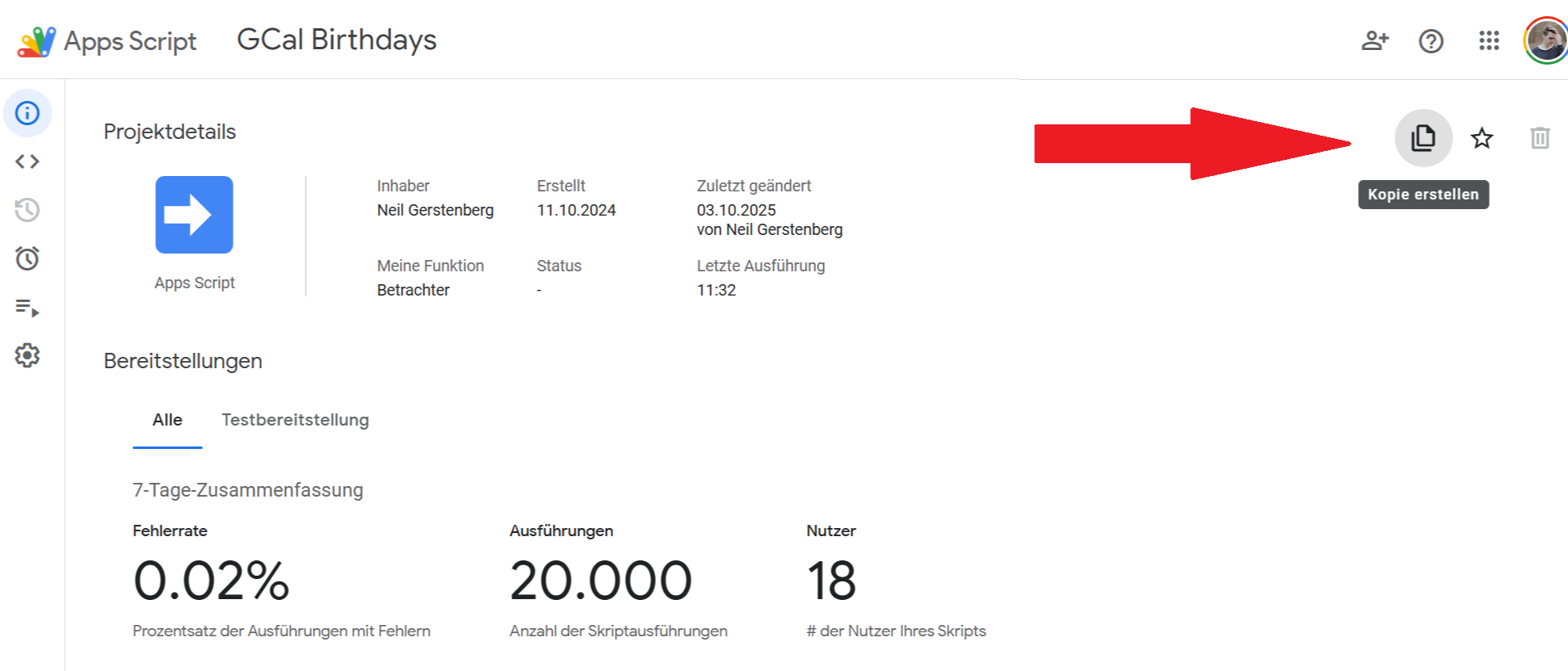
Task: Delete project using the trash icon
Action: click(1540, 138)
